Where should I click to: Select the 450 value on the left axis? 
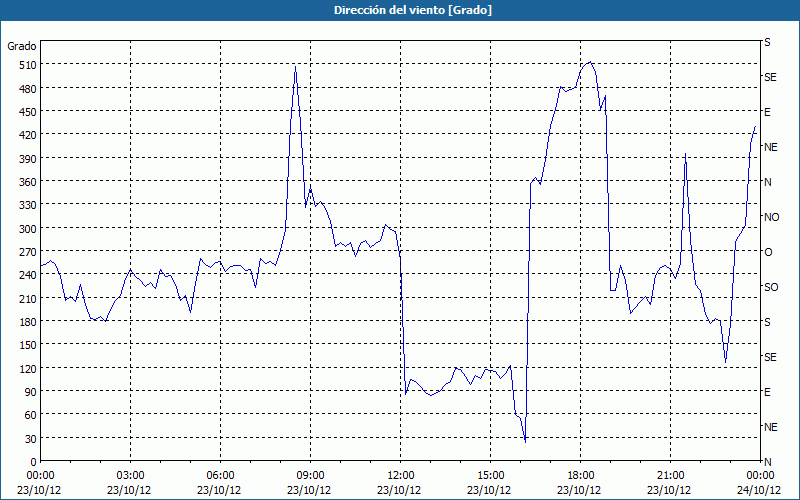click(x=28, y=112)
